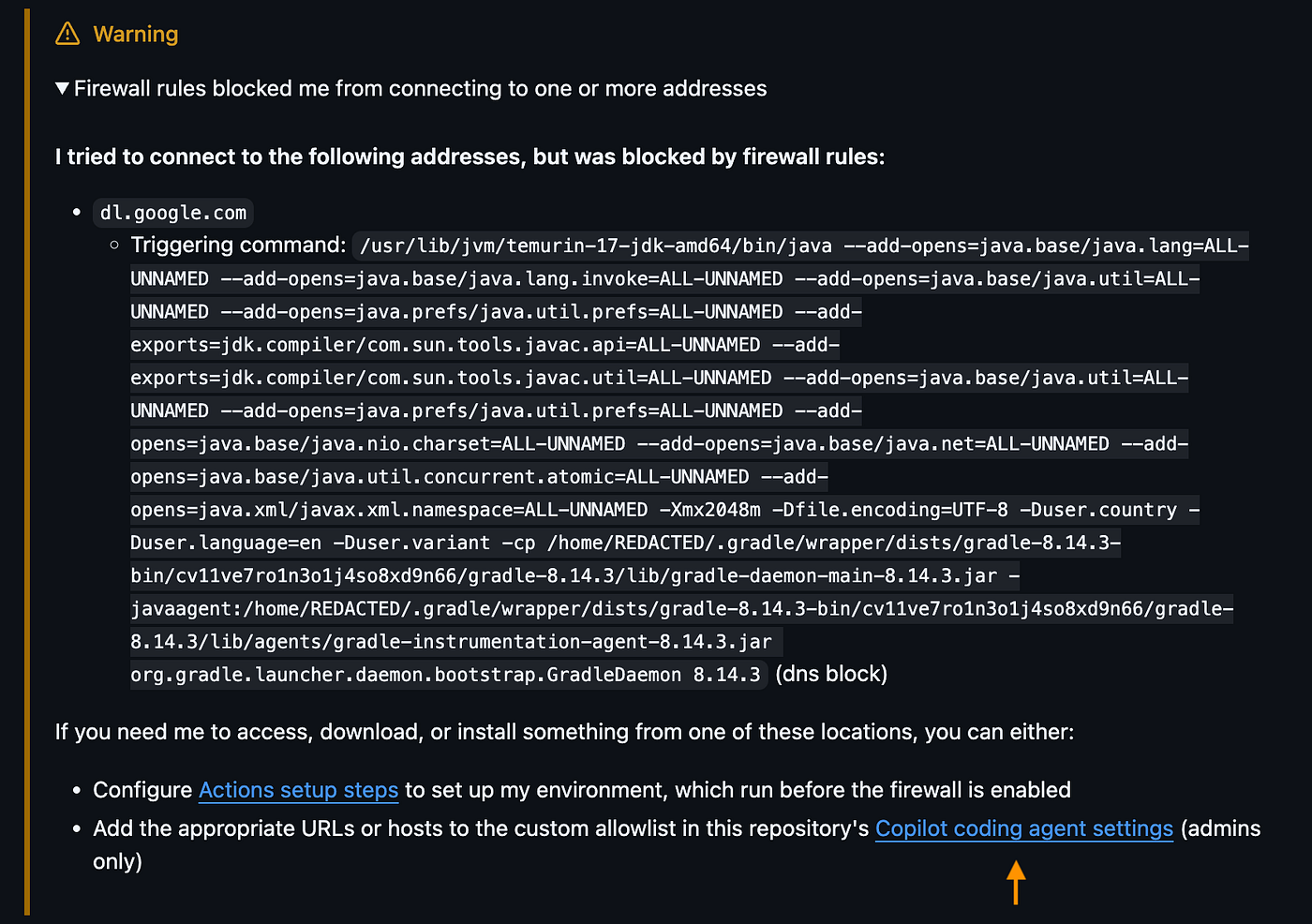Screen dimensions: 1312x924
Task: Click the '(admins only)' note text
Action: (x=677, y=844)
